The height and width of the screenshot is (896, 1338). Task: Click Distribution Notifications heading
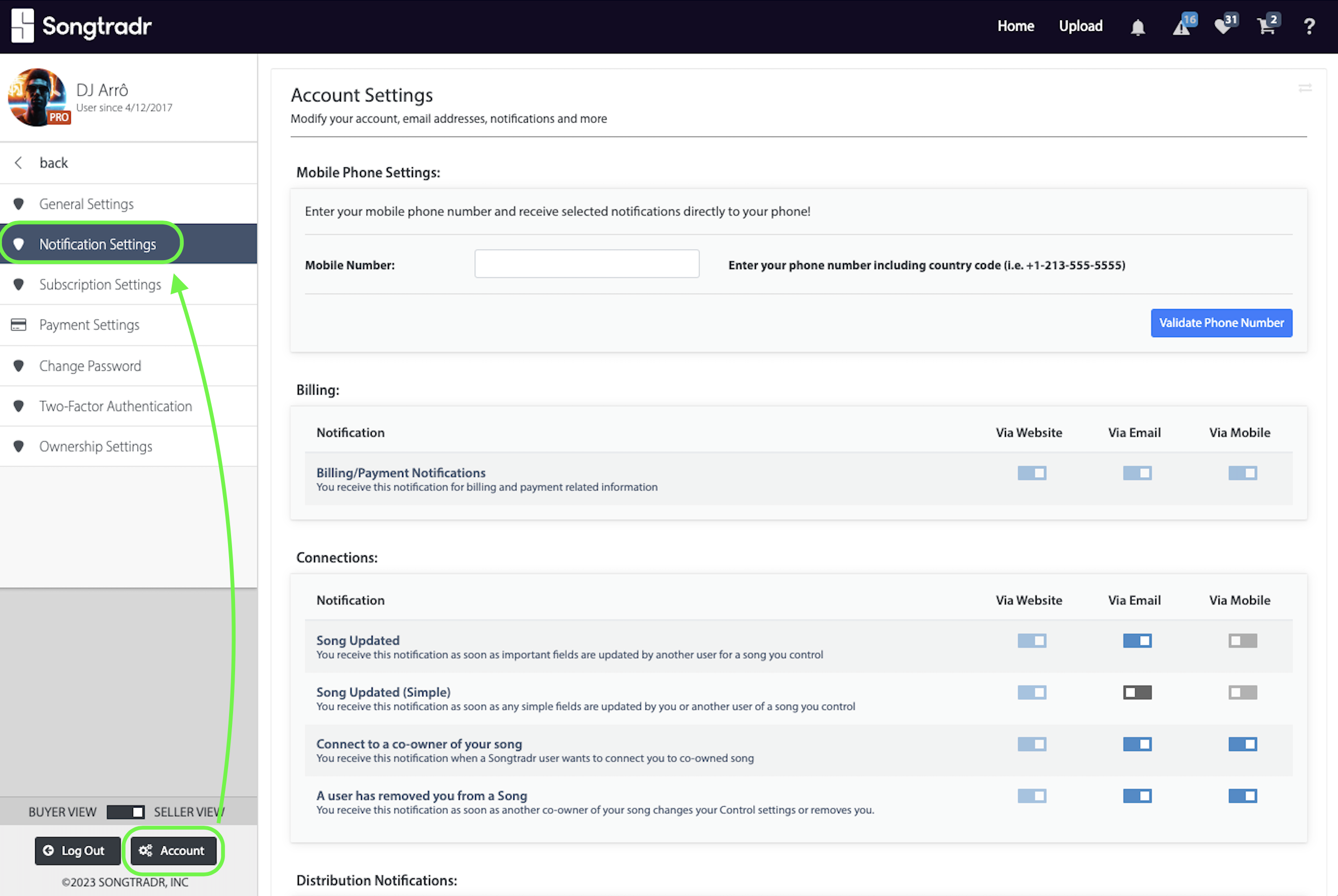pyautogui.click(x=377, y=880)
